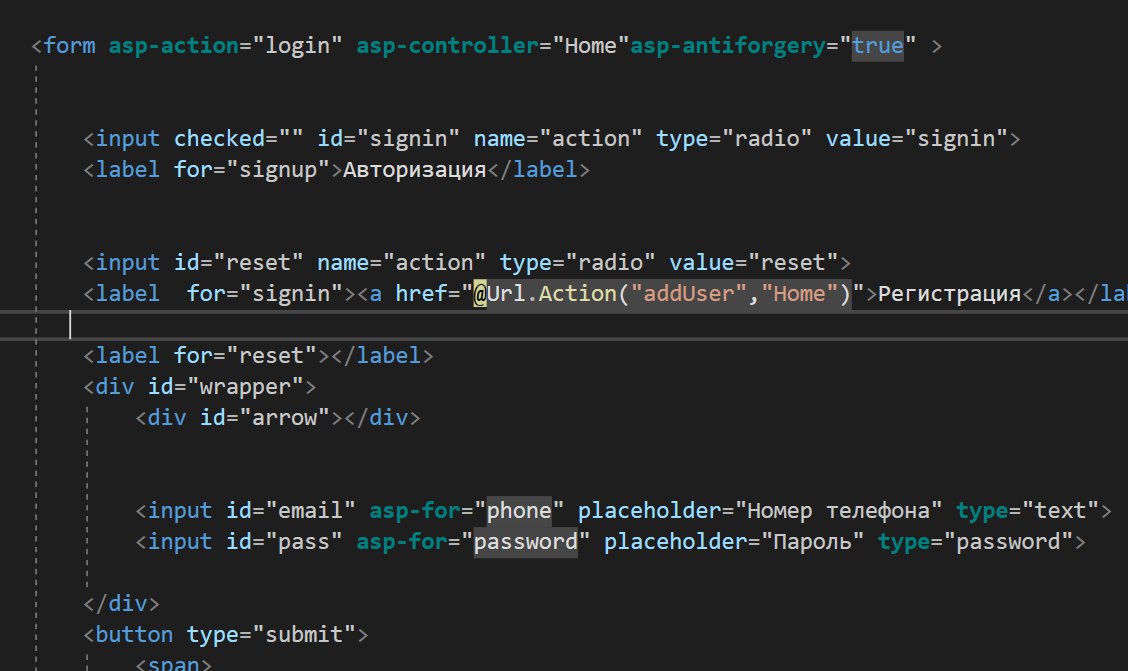Click the 'button' tag name
Image resolution: width=1128 pixels, height=671 pixels.
(134, 634)
